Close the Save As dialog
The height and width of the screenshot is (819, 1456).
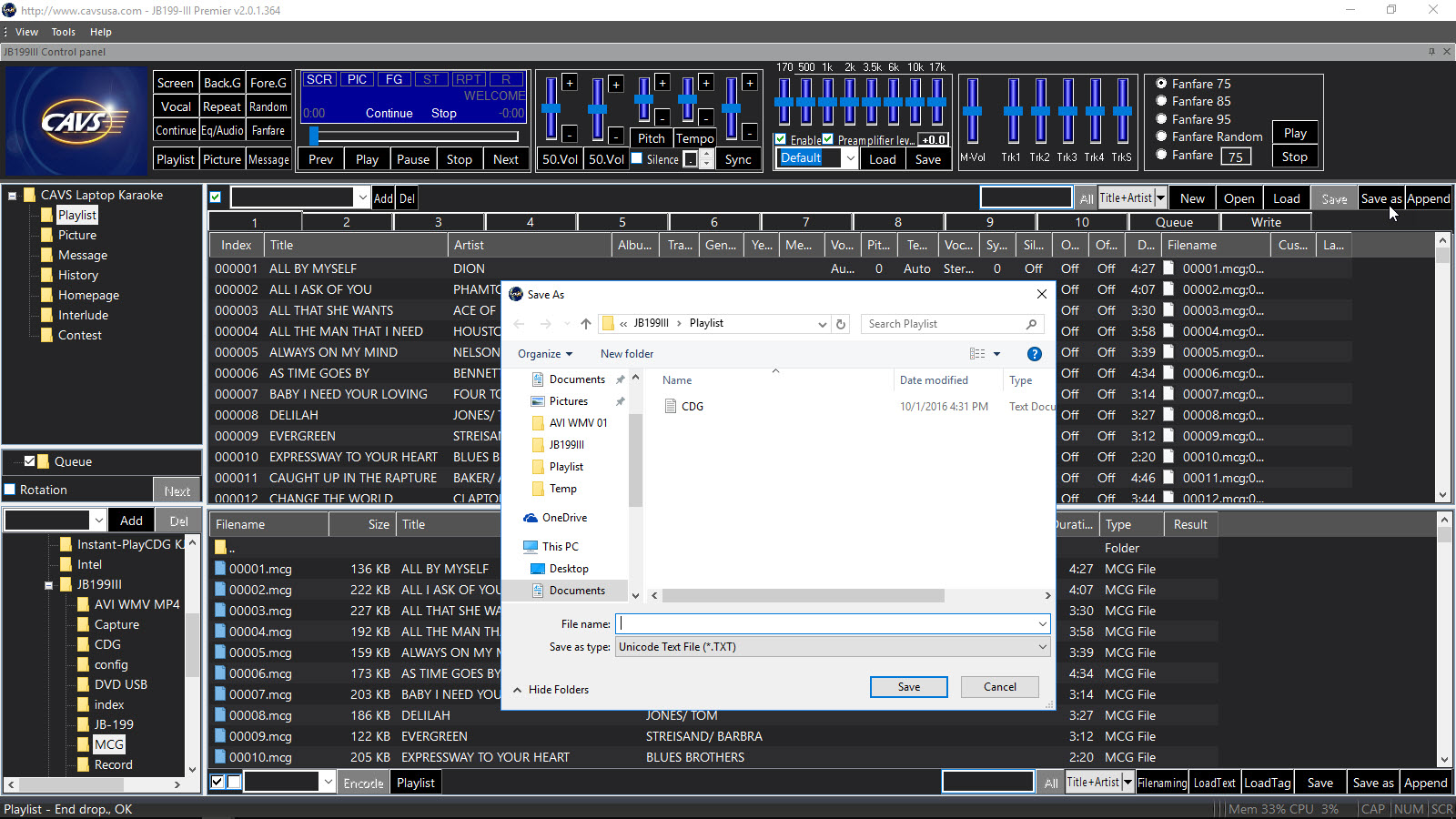pos(1041,294)
